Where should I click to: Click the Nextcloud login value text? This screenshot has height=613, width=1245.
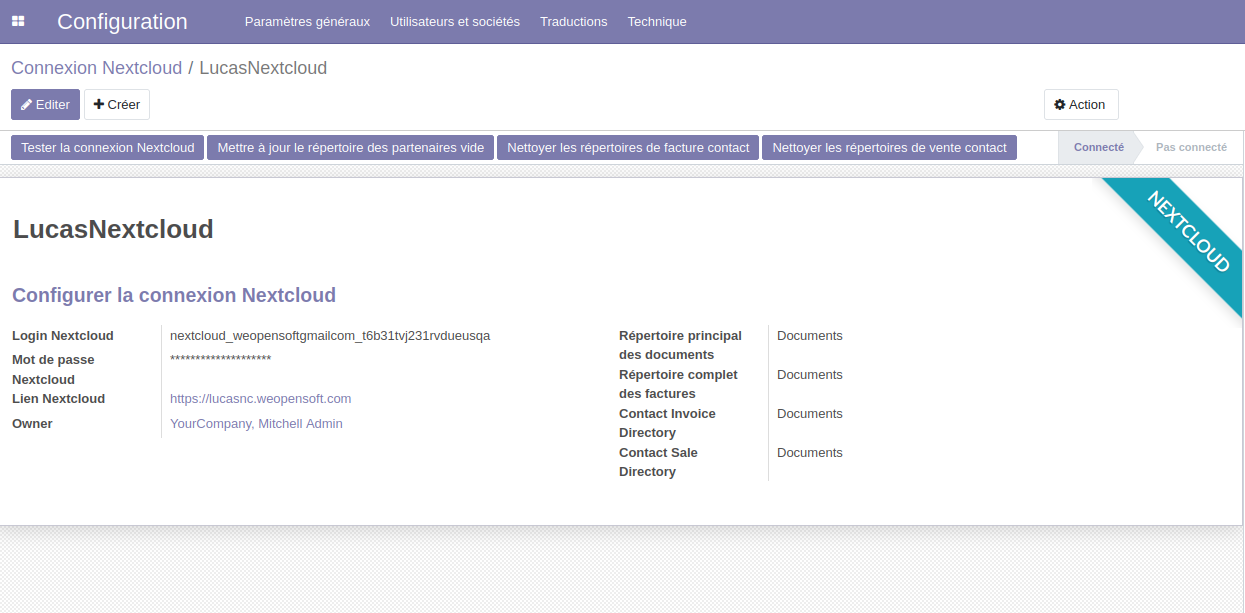point(330,335)
